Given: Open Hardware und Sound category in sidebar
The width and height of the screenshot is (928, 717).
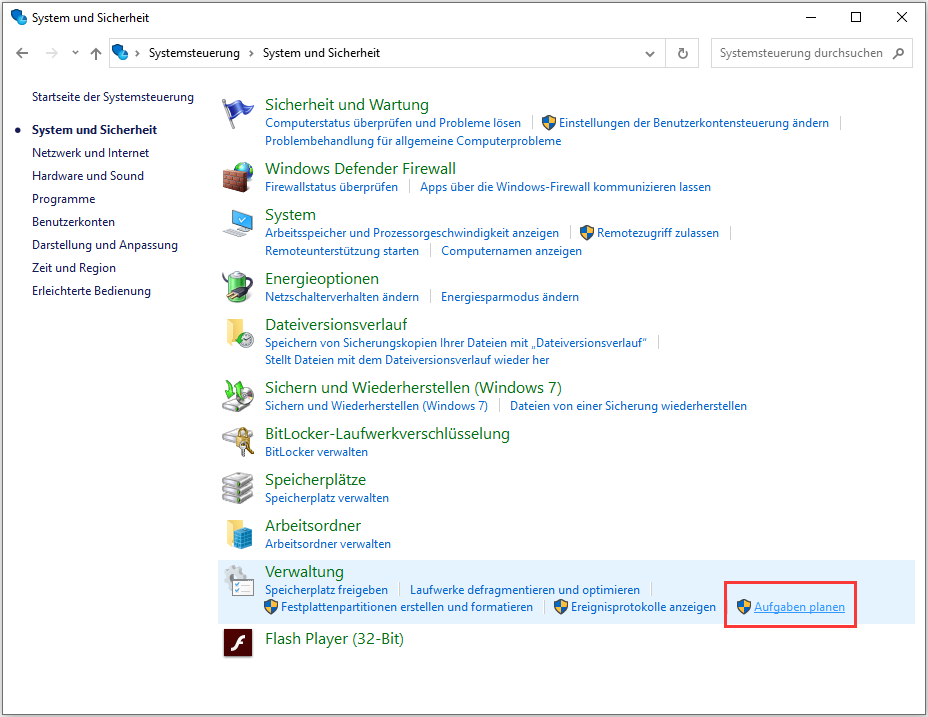Looking at the screenshot, I should [88, 176].
